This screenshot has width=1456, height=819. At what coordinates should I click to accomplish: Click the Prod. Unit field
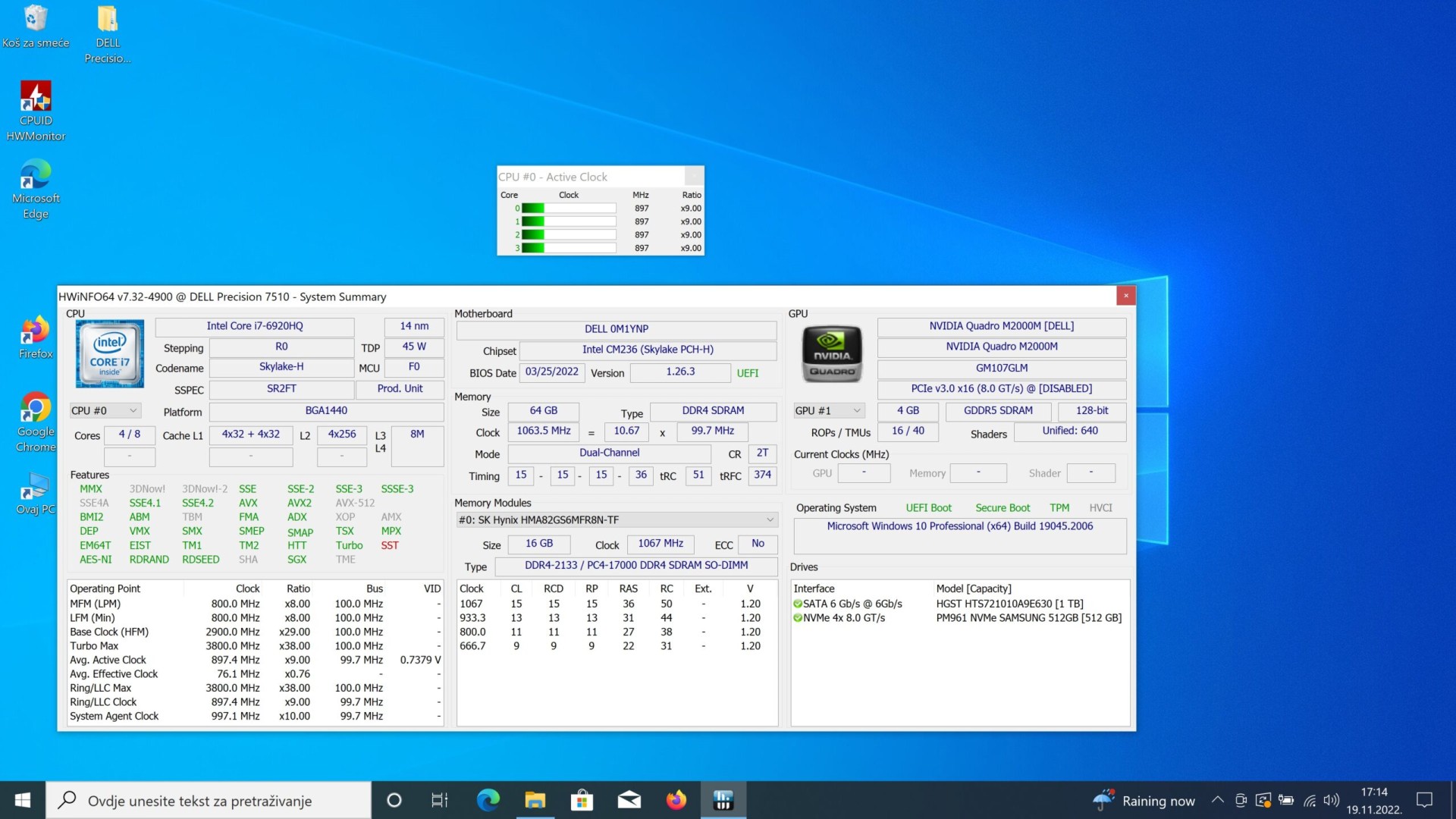400,388
